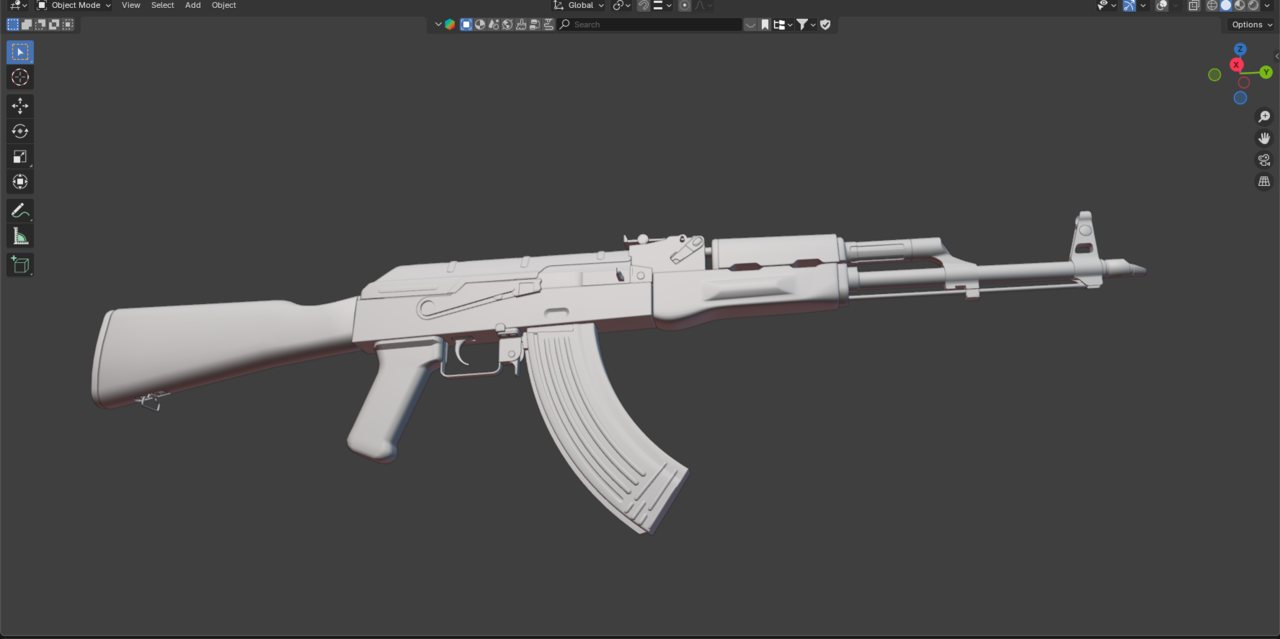Select the Select Box tool
This screenshot has width=1280, height=639.
pos(20,52)
